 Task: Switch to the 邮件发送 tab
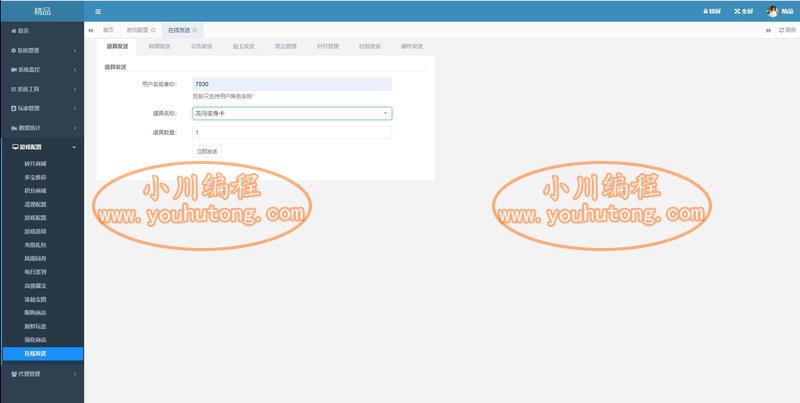412,46
